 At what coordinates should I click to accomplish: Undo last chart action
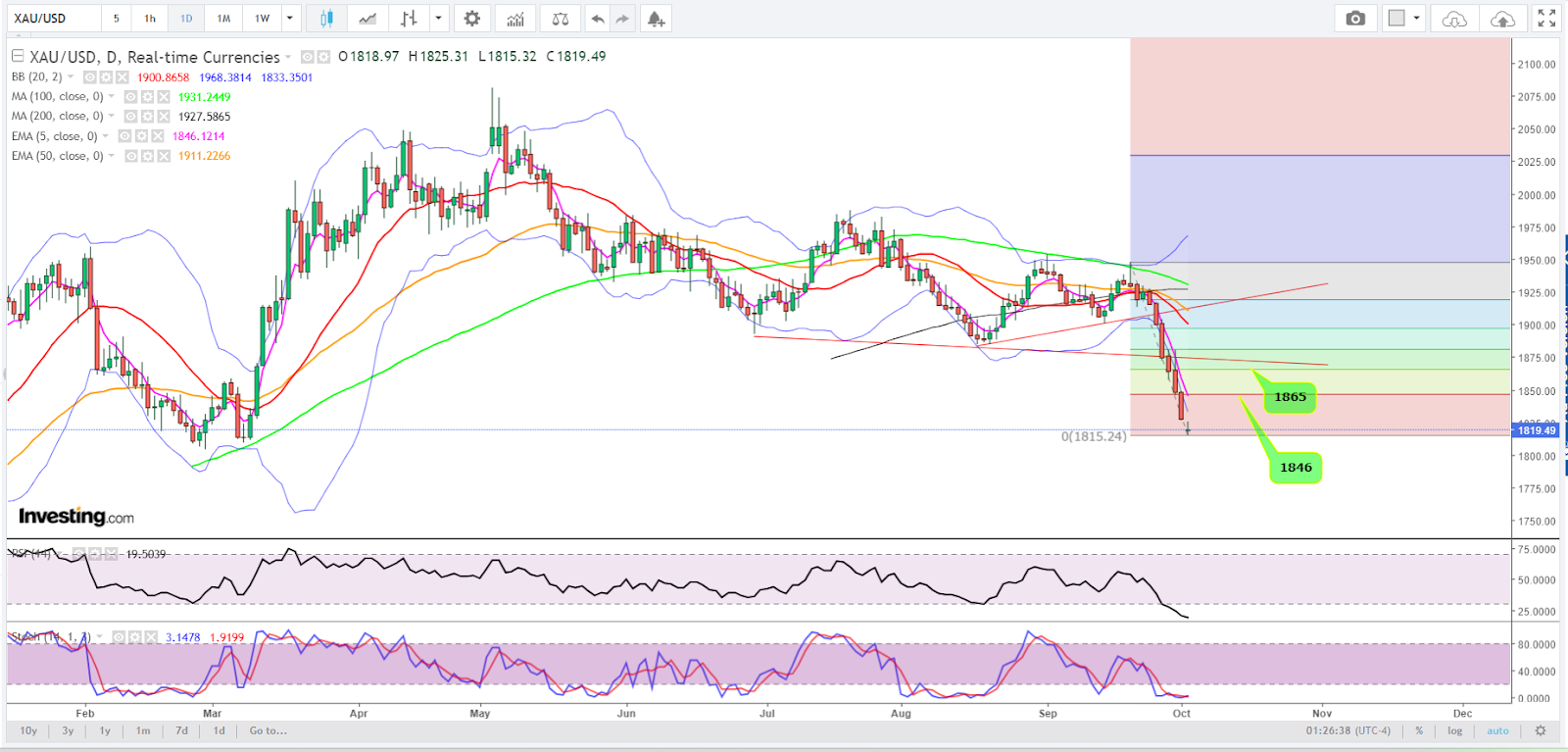pyautogui.click(x=597, y=19)
